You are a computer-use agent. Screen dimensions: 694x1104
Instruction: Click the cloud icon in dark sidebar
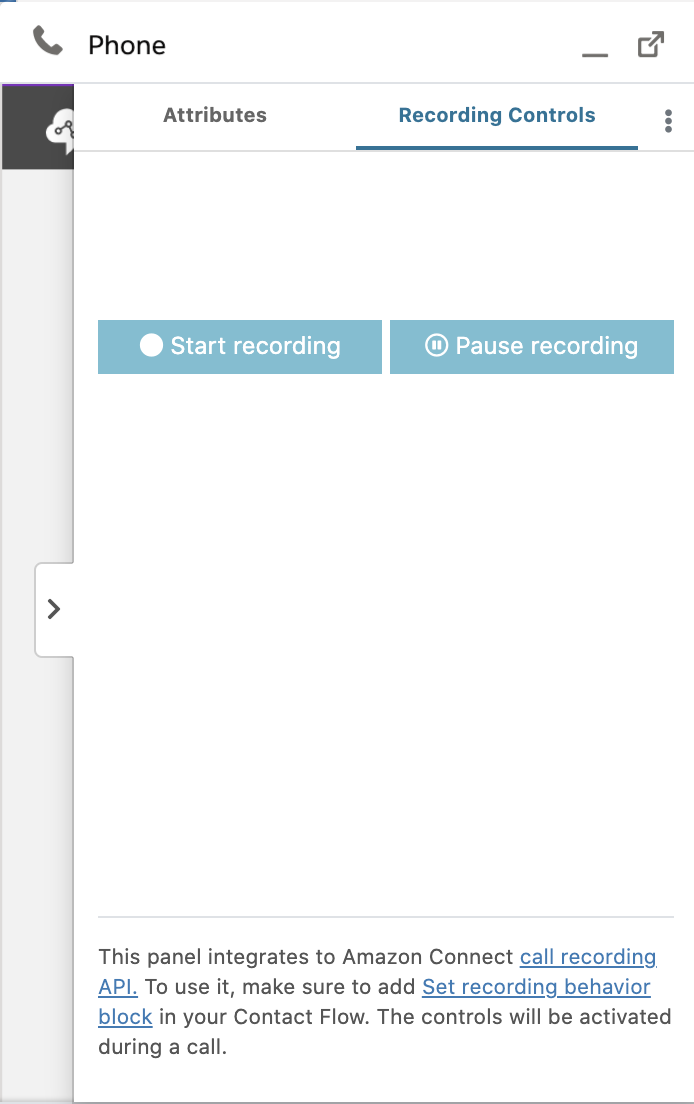(x=60, y=130)
